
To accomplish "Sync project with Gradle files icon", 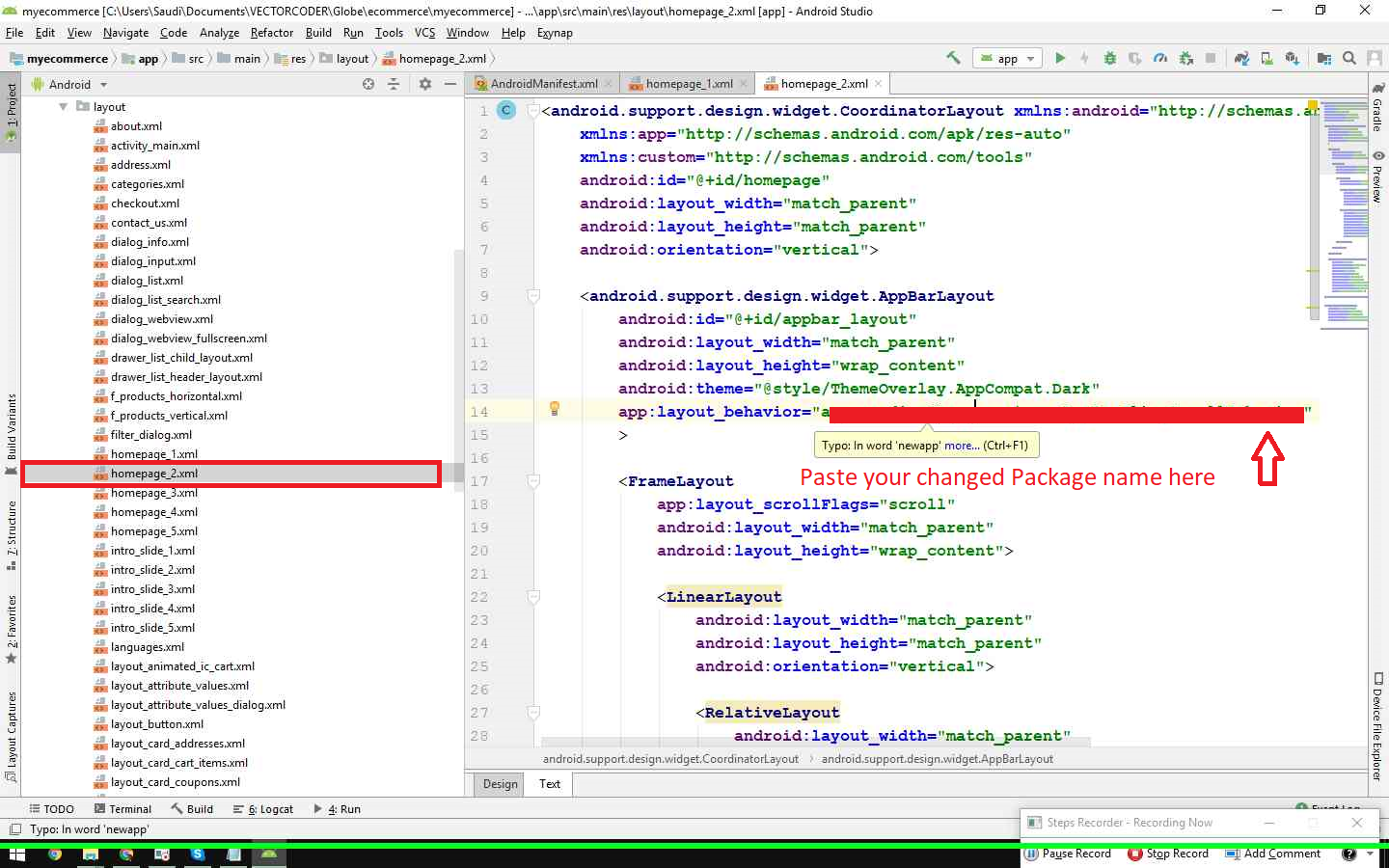I will click(x=1241, y=58).
